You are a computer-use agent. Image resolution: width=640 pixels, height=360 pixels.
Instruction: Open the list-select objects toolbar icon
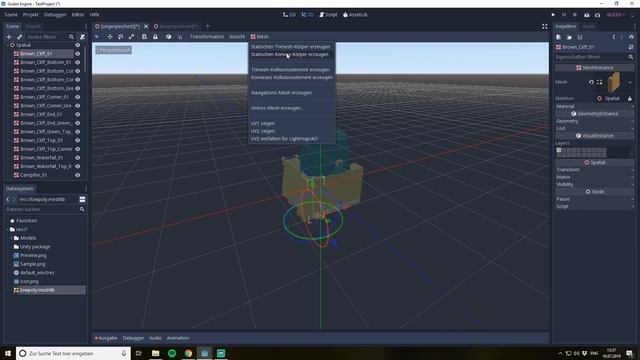(x=144, y=37)
